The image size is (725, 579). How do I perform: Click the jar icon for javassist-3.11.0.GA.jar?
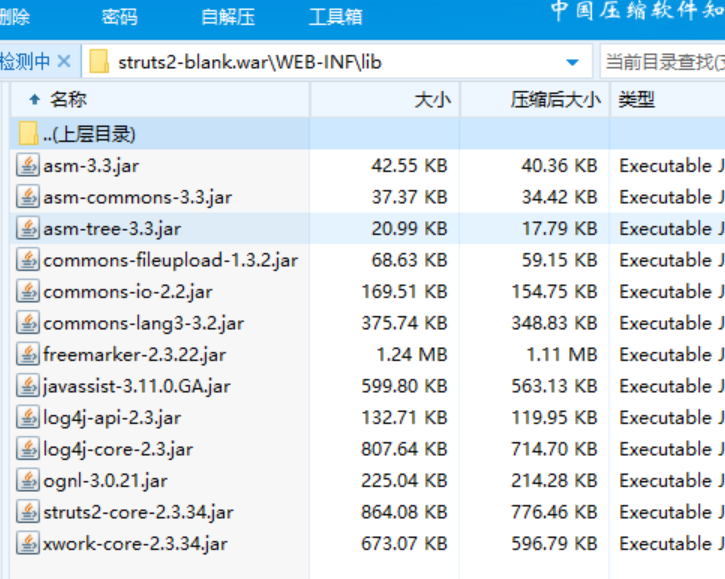coord(28,386)
